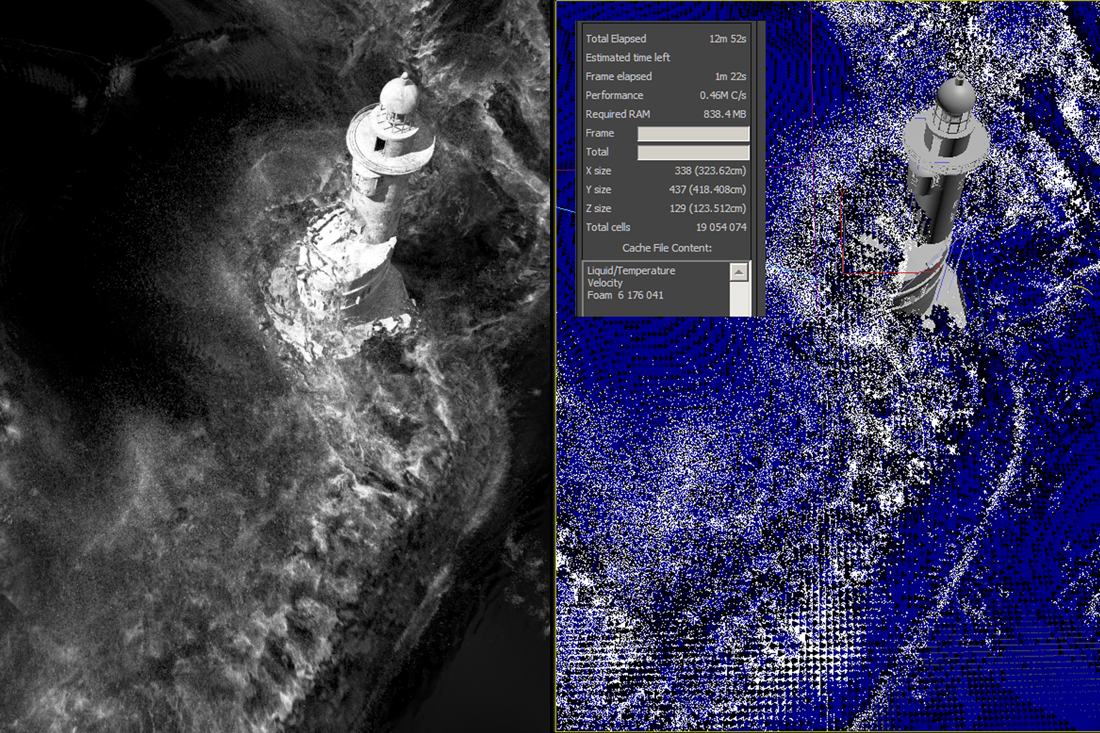Click the X size value 338

(710, 171)
